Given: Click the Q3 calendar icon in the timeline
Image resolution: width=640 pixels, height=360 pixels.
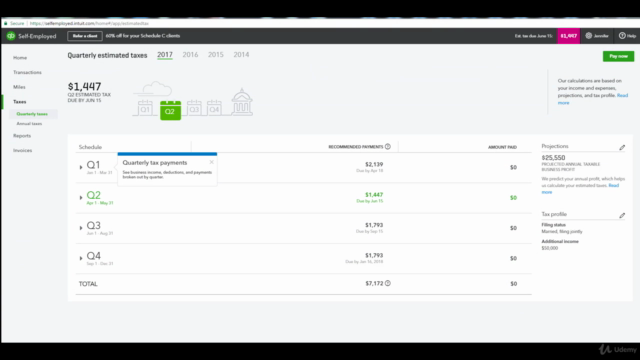Looking at the screenshot, I should pos(194,108).
